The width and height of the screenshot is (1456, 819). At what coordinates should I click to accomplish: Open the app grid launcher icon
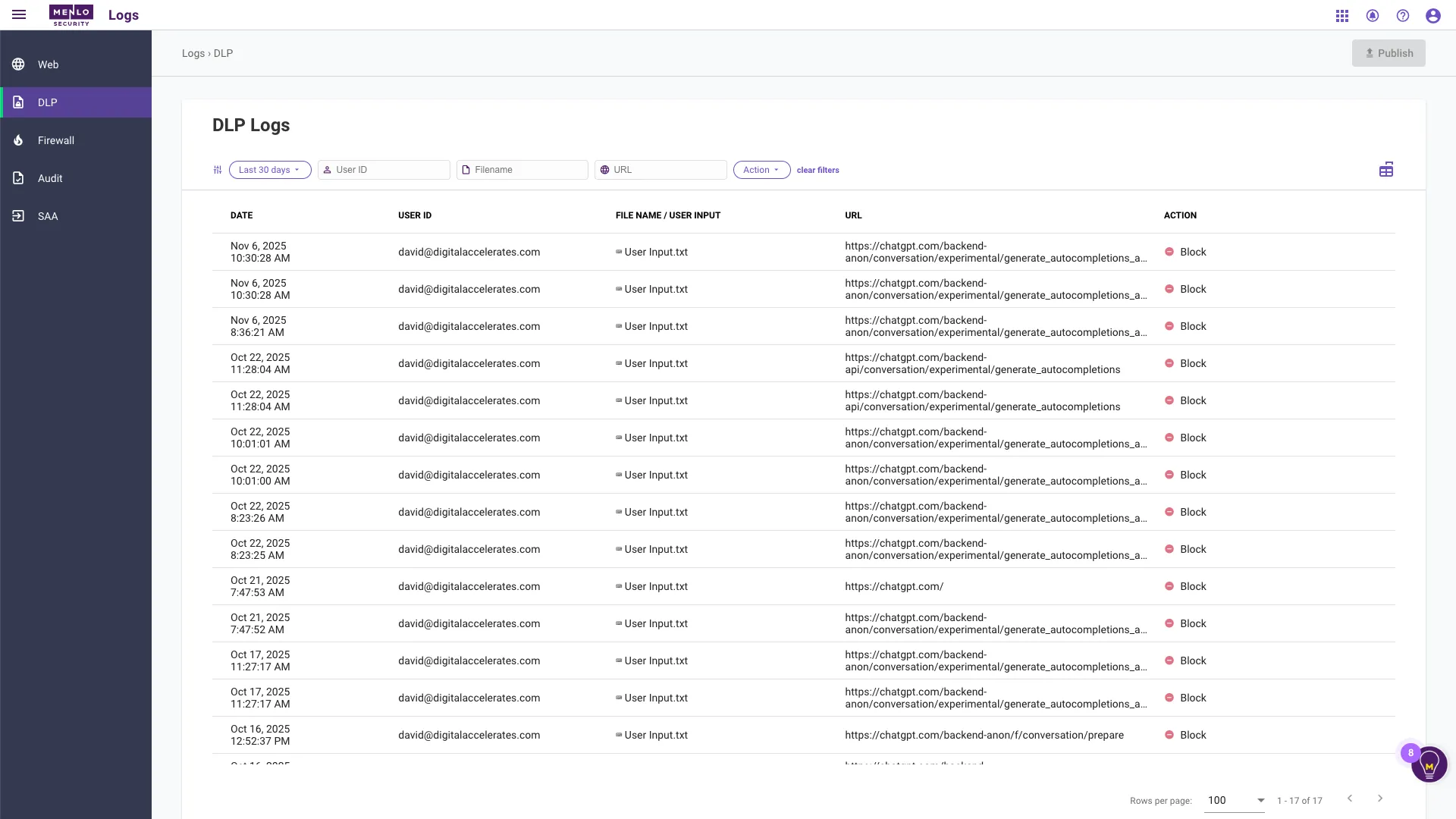coord(1341,15)
